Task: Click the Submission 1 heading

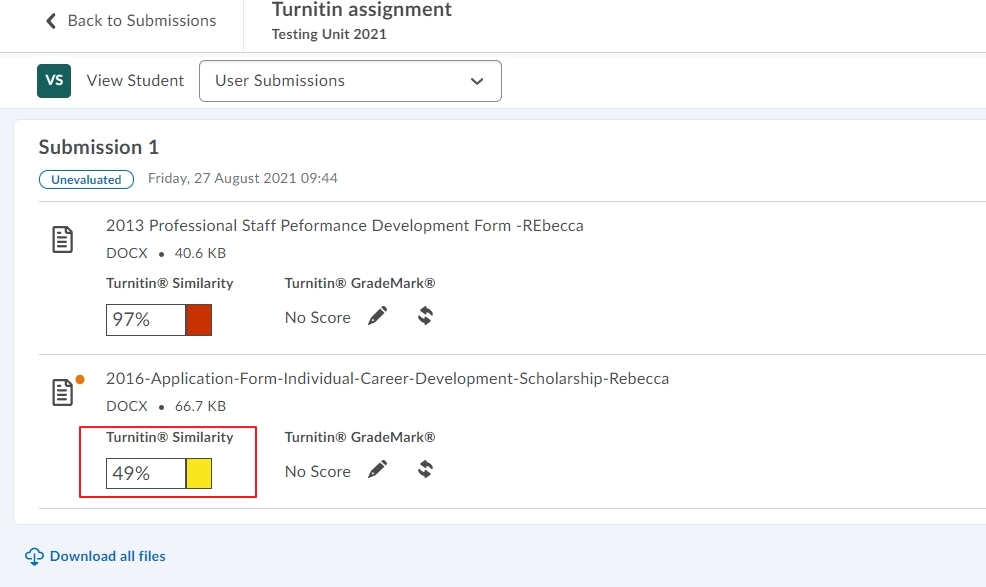Action: click(x=99, y=147)
